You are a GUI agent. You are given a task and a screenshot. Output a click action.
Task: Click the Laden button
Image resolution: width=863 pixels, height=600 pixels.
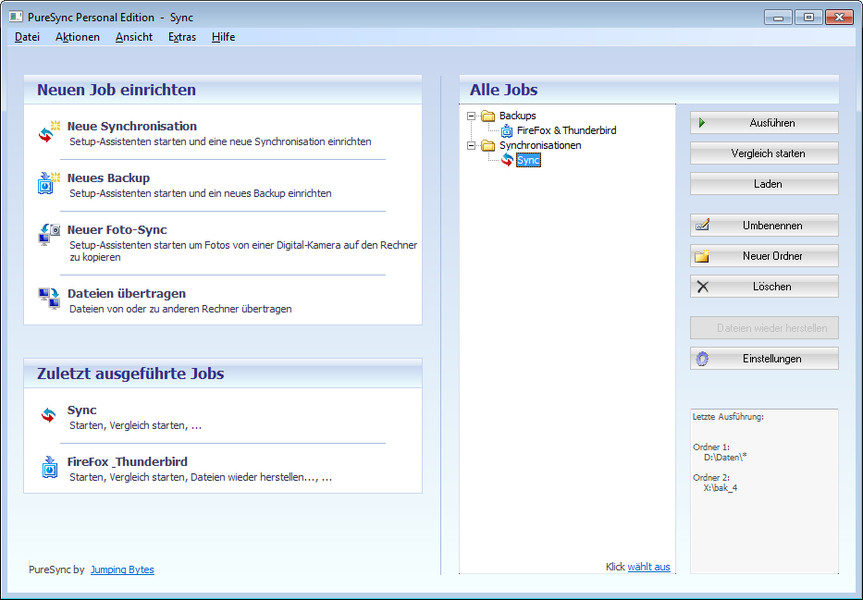[x=764, y=184]
